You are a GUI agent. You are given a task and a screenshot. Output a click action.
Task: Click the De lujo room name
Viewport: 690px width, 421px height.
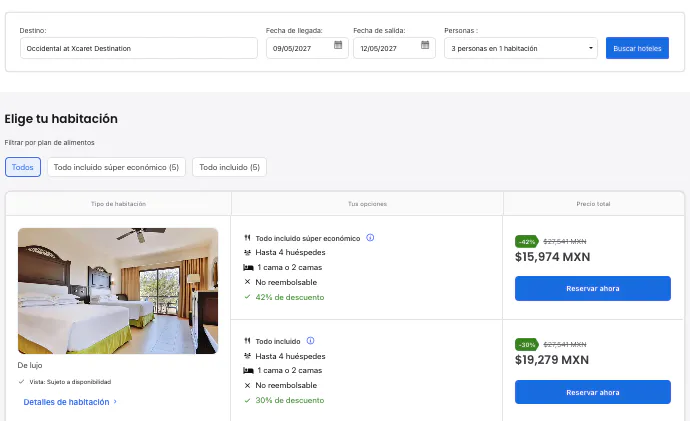(30, 365)
